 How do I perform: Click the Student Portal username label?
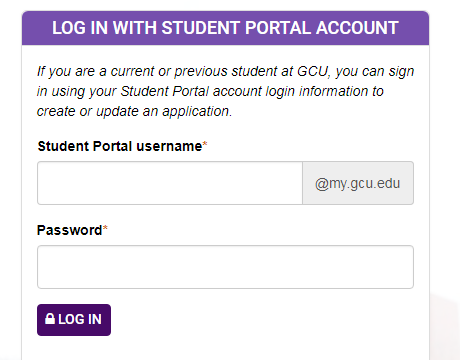(x=120, y=146)
